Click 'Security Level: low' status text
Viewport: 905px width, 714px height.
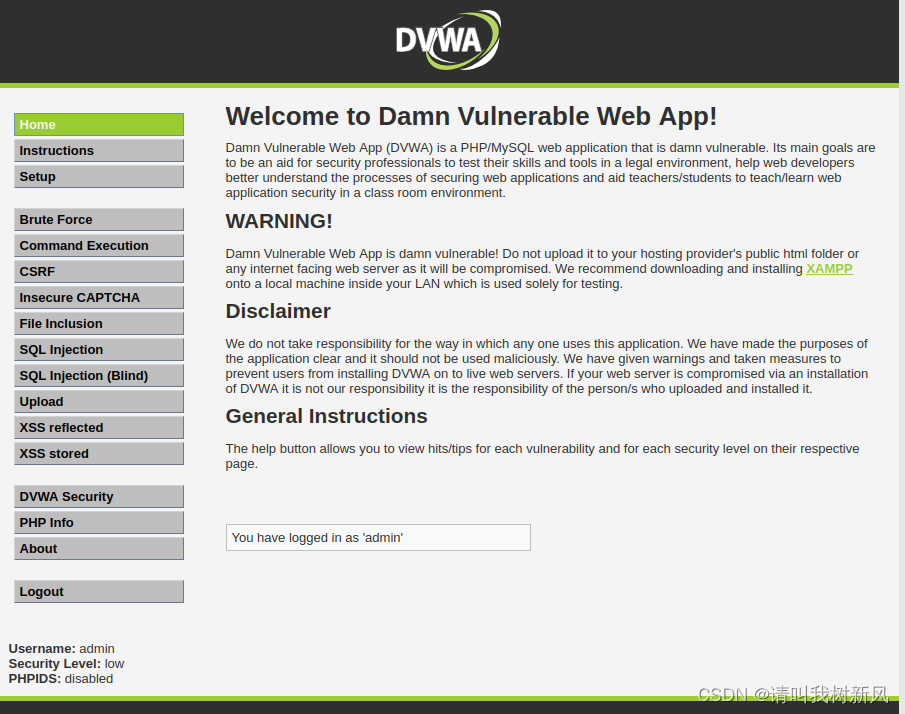(x=66, y=664)
